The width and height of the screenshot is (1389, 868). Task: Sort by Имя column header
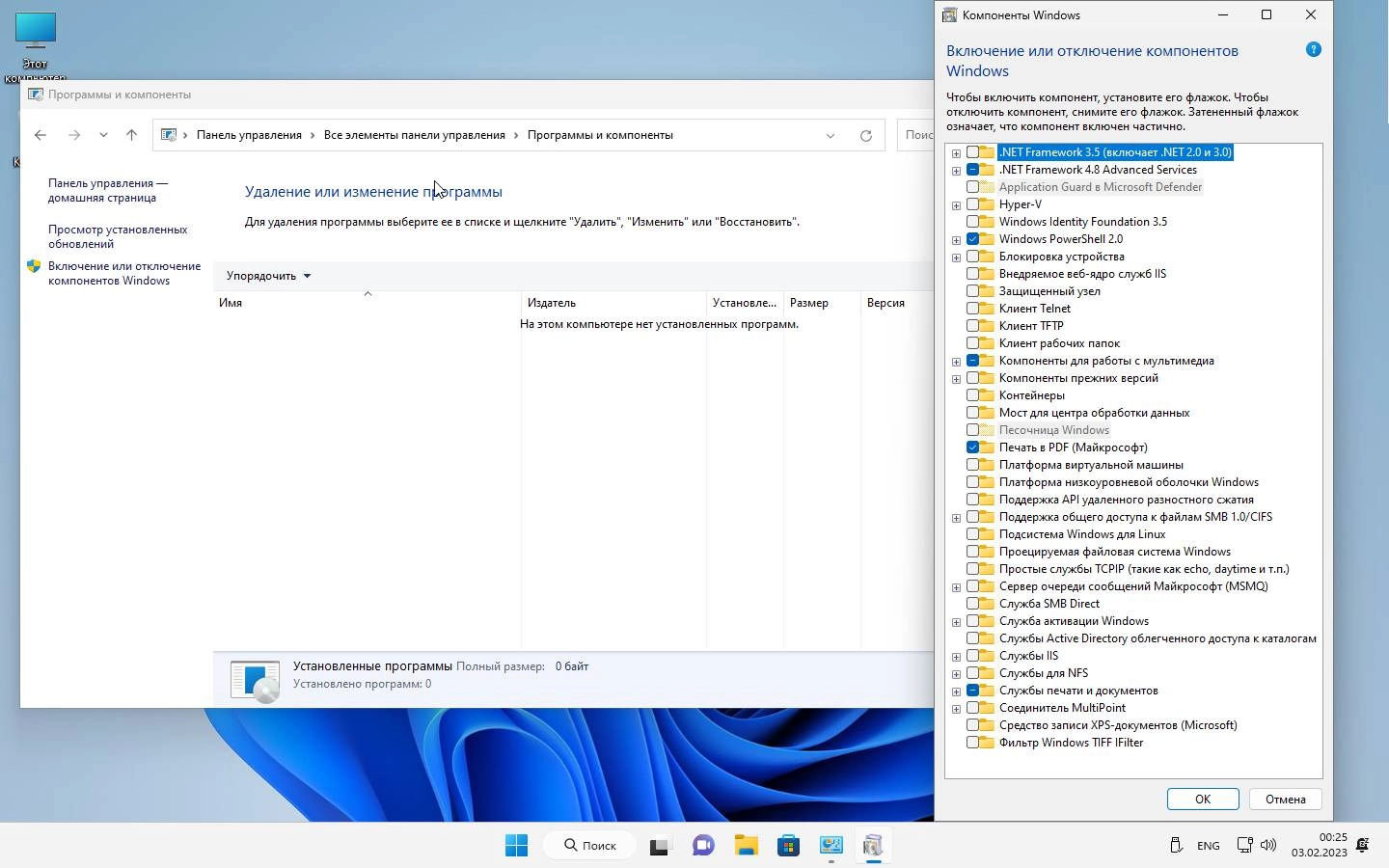(x=367, y=303)
